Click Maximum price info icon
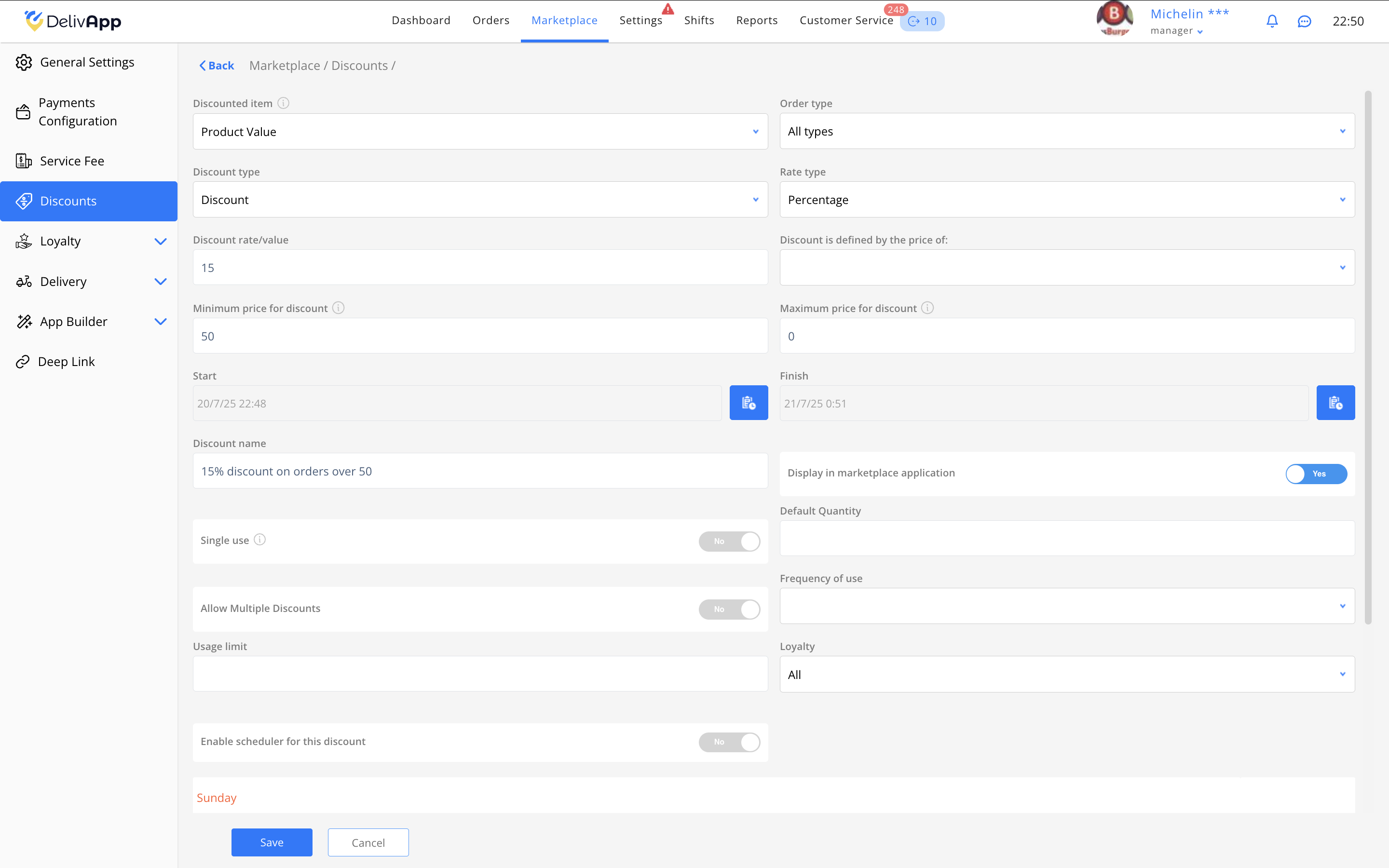 (x=927, y=308)
